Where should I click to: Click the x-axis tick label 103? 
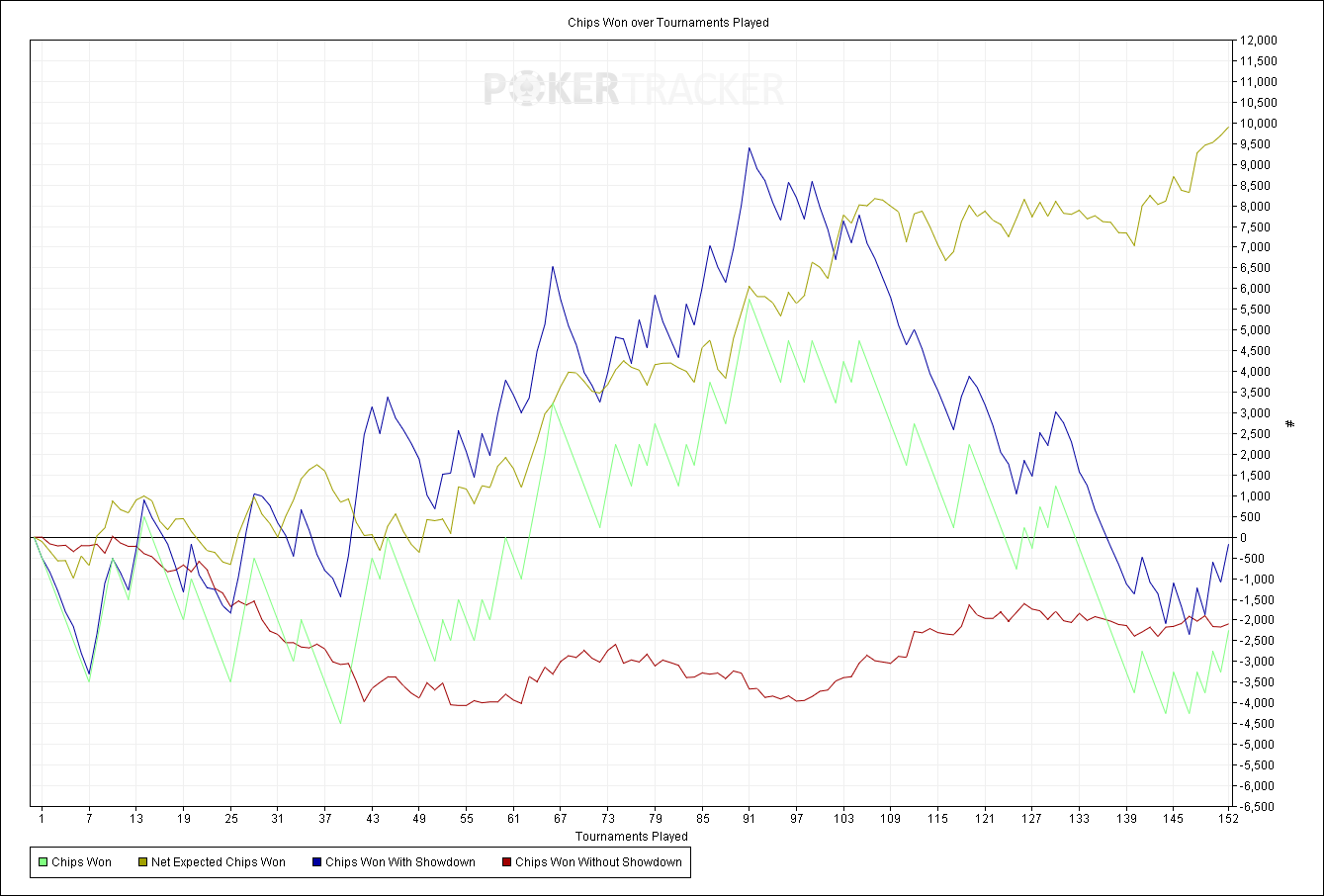tap(843, 820)
